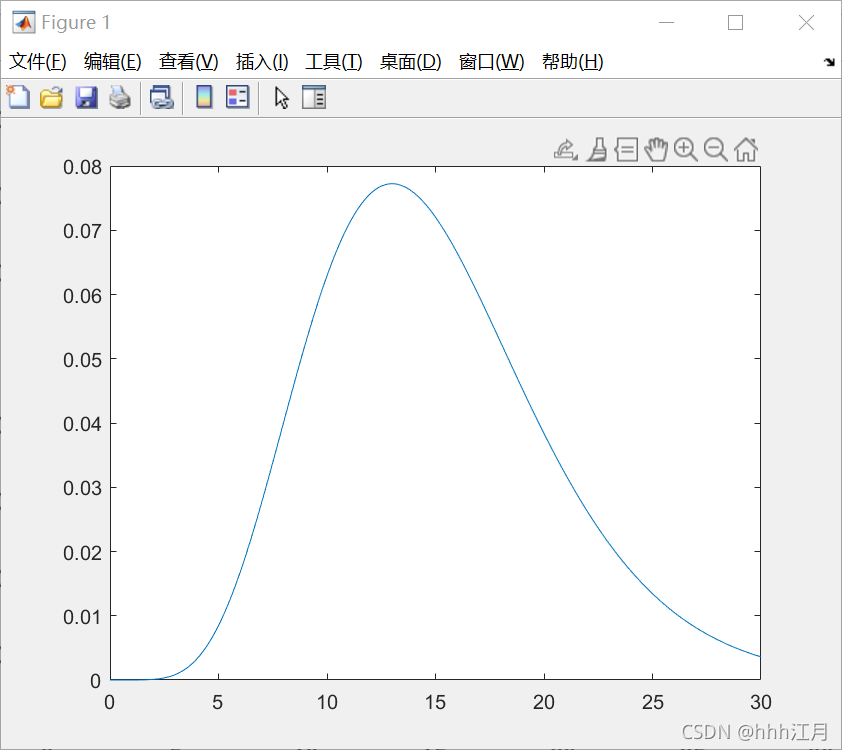Select the zoom in magnifier
Screen dimensions: 842x750
pos(686,149)
